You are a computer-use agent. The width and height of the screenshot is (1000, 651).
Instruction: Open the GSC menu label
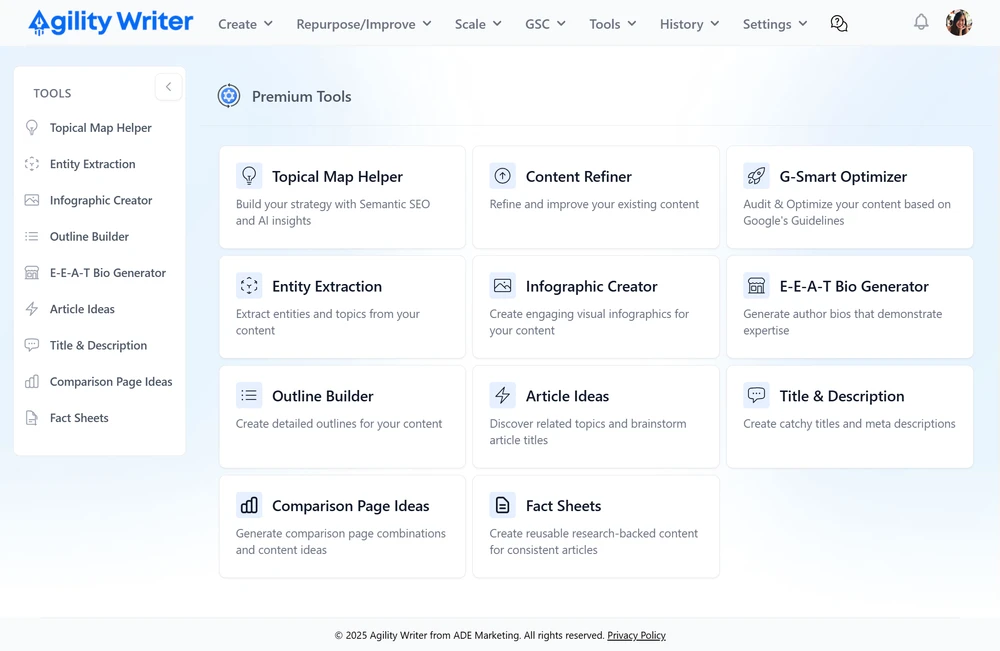point(538,24)
